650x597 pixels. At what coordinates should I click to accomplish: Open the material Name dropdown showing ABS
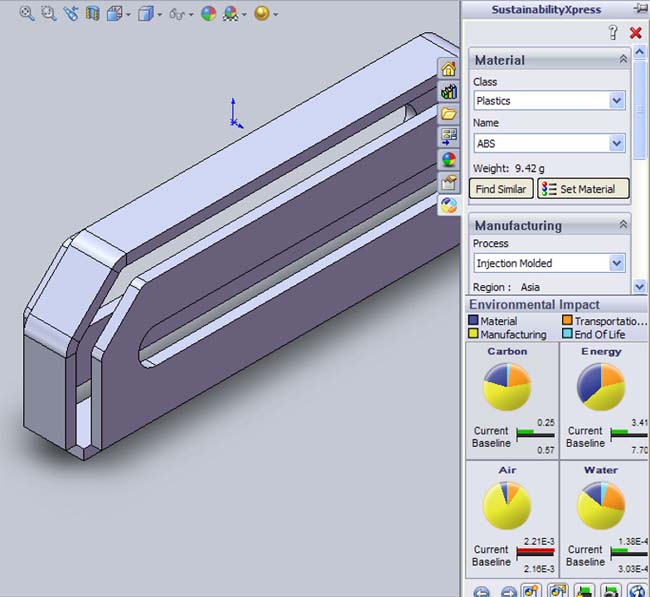617,143
